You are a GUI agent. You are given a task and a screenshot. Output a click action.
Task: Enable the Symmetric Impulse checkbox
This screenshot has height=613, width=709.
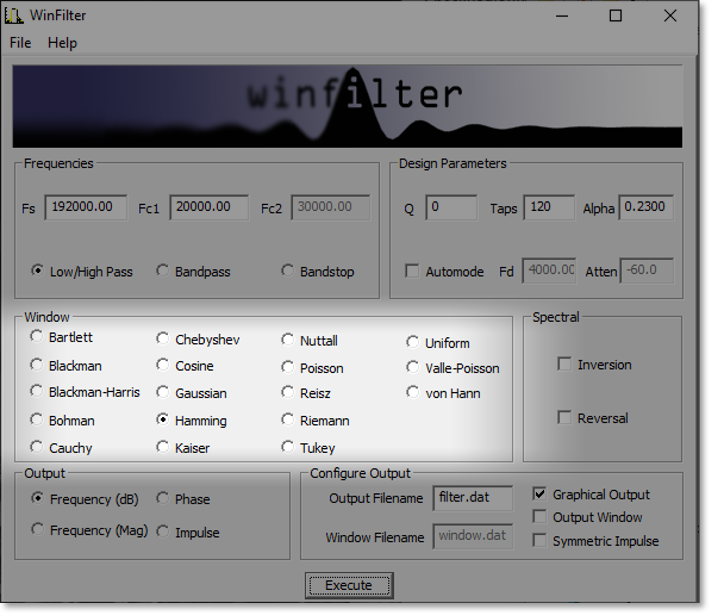tap(540, 541)
